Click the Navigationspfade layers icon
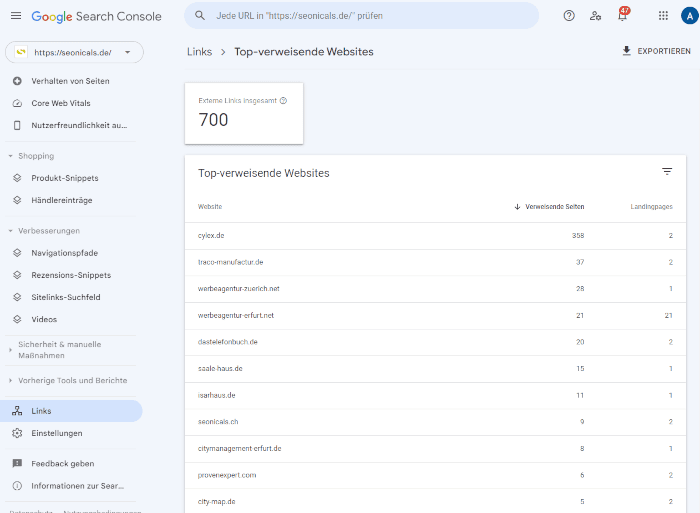700x513 pixels. 17,253
